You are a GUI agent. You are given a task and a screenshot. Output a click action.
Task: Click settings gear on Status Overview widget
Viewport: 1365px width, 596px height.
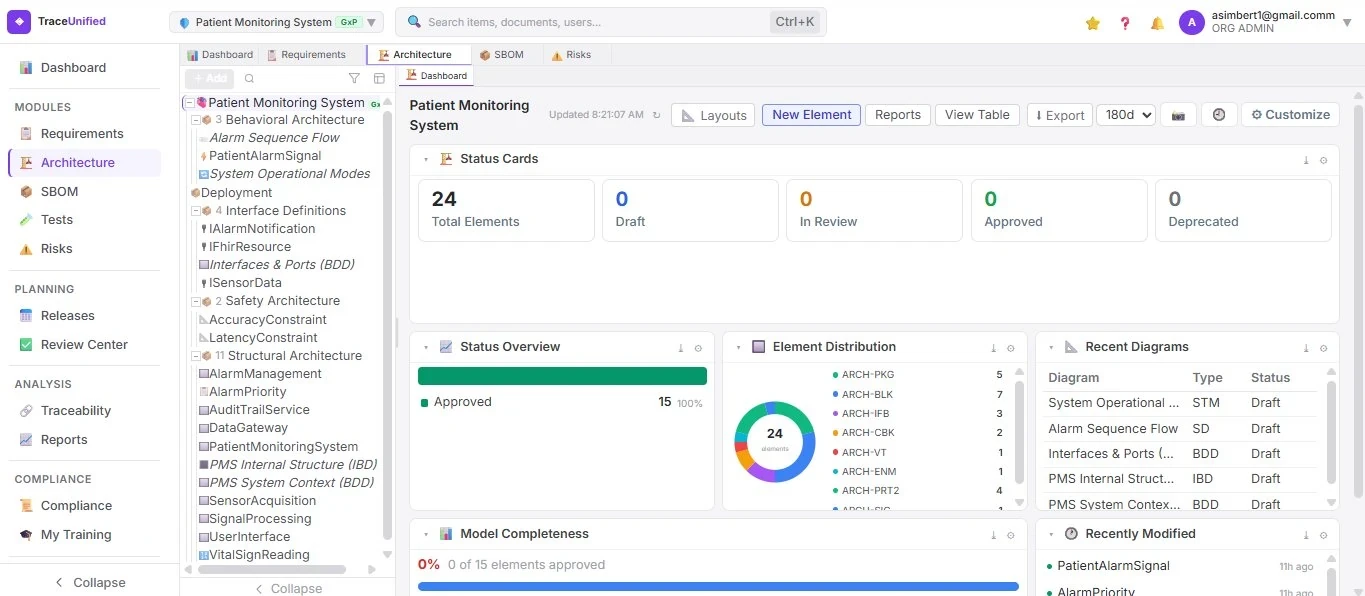(x=698, y=348)
